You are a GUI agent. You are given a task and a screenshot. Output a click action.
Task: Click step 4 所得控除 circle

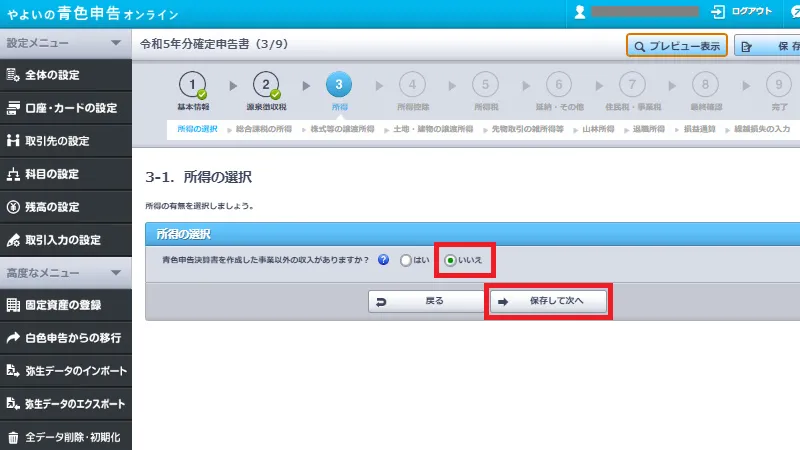click(x=412, y=85)
